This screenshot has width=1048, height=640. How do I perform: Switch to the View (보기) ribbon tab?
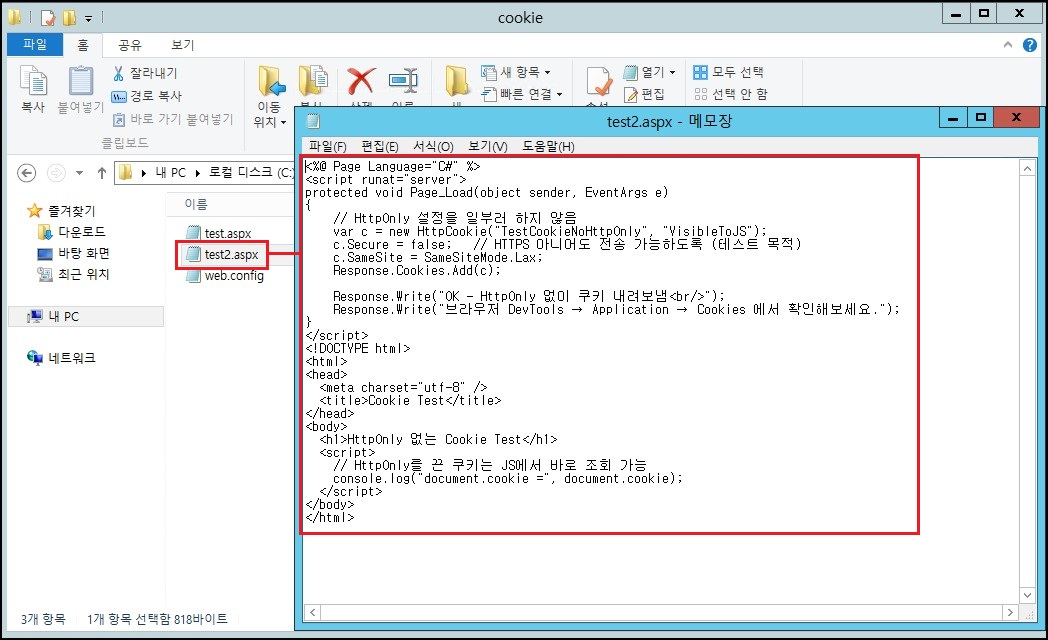pos(182,45)
